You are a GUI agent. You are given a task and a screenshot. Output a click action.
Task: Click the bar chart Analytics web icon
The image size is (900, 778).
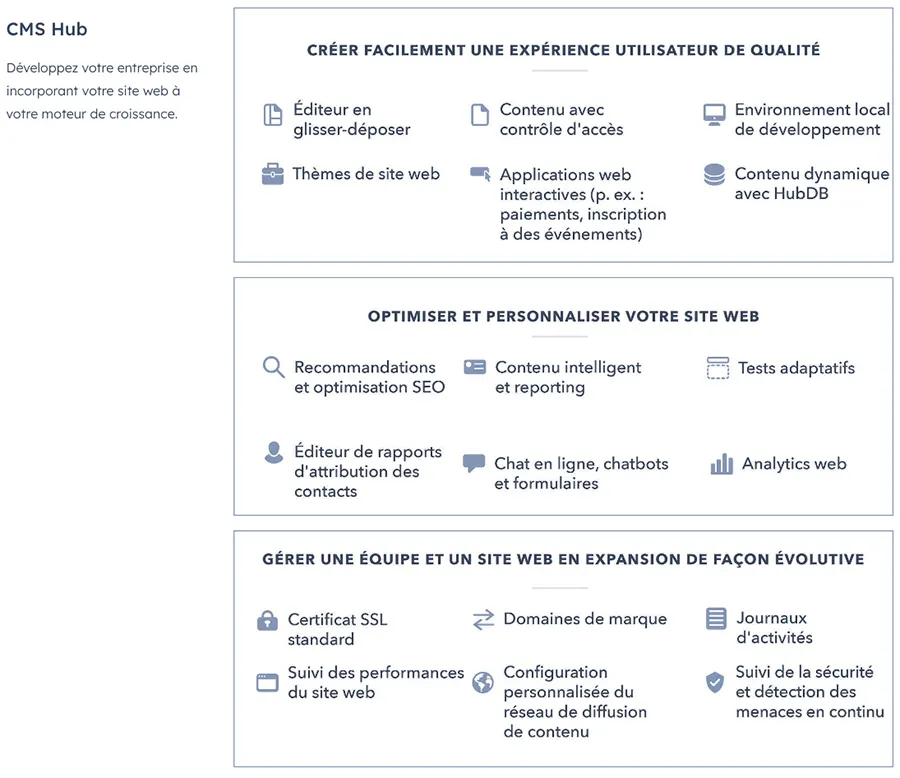coord(721,464)
